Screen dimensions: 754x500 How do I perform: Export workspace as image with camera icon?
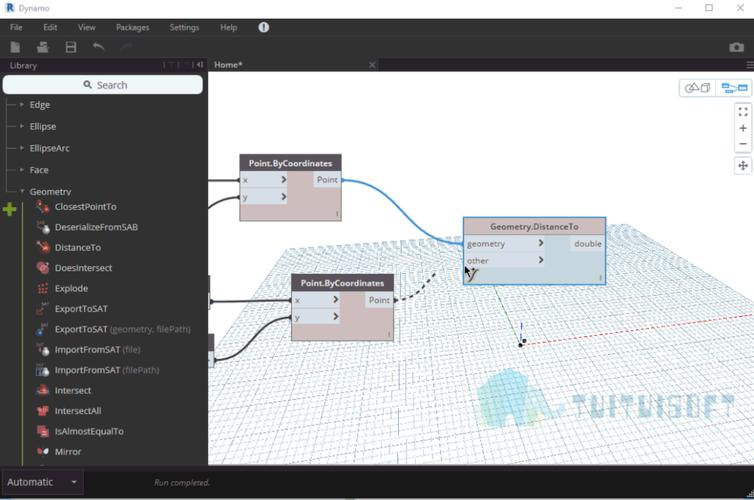tap(737, 47)
